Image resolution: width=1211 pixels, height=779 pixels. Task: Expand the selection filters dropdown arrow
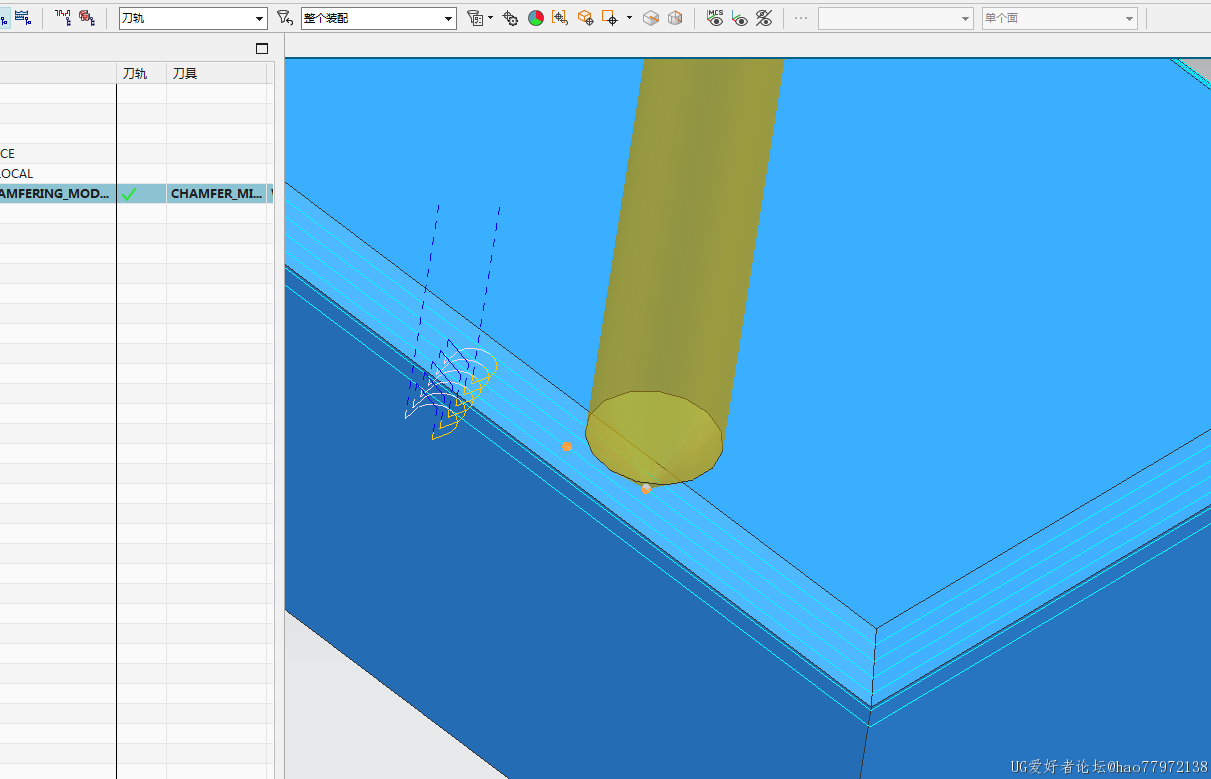(491, 18)
